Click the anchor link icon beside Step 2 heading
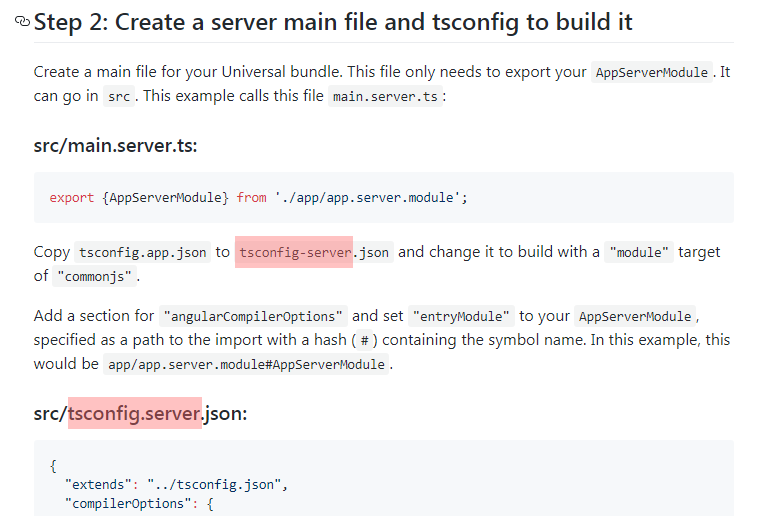The width and height of the screenshot is (781, 516). point(22,21)
